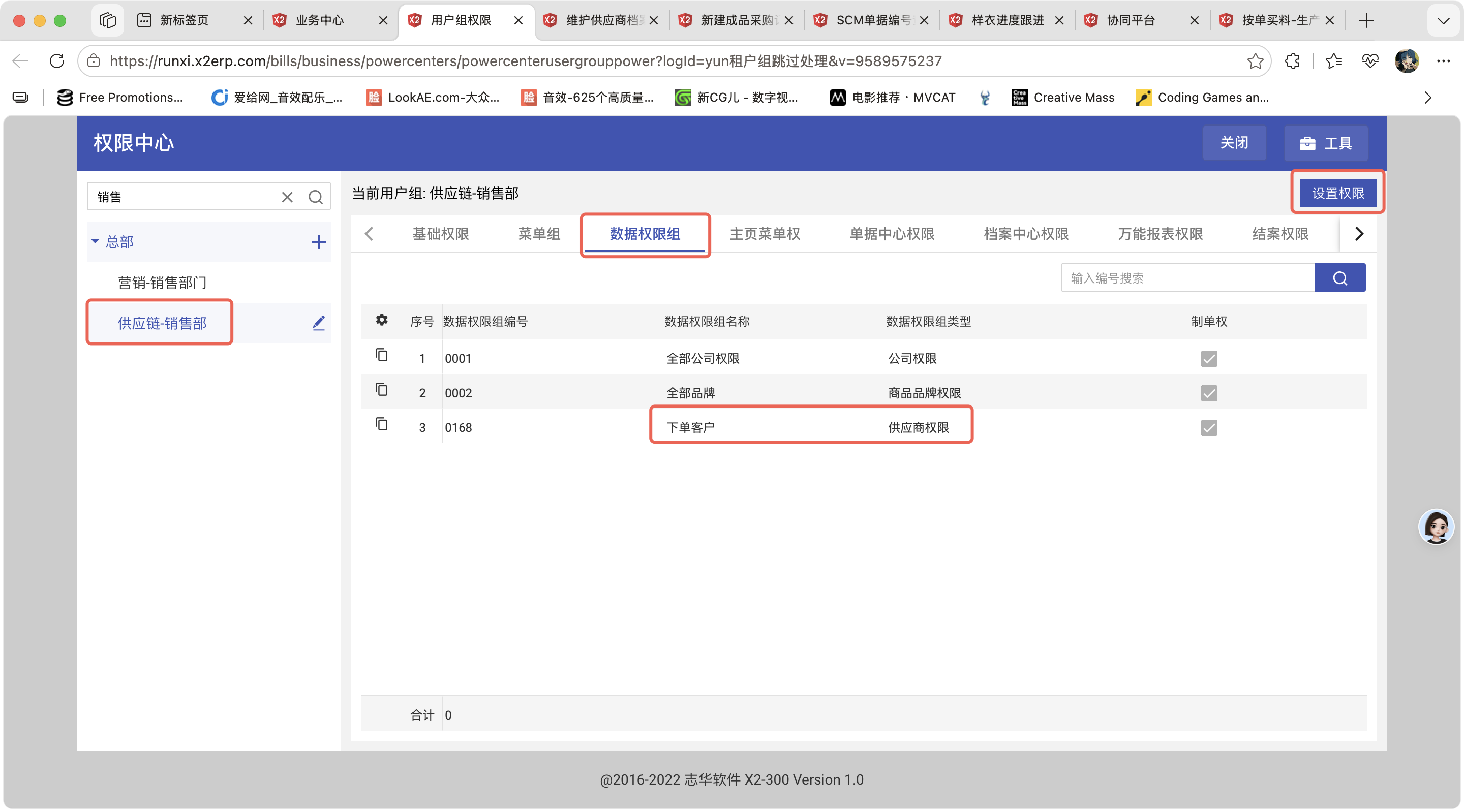This screenshot has height=812, width=1464.
Task: Toggle 制单权 checkbox for 下单客户
Action: click(x=1209, y=428)
